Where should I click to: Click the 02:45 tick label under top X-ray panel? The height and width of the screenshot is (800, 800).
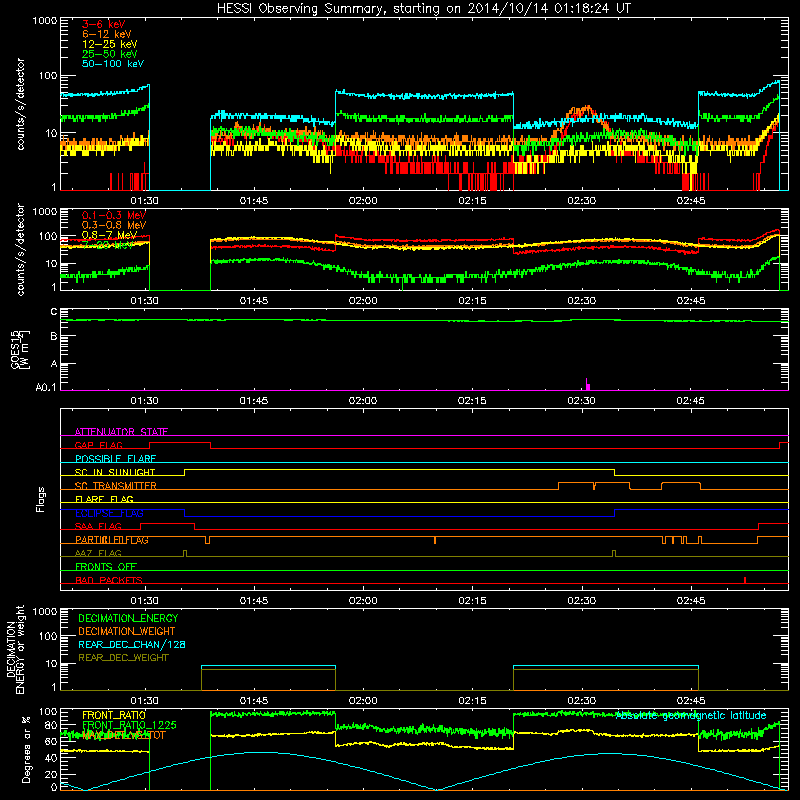tap(691, 201)
